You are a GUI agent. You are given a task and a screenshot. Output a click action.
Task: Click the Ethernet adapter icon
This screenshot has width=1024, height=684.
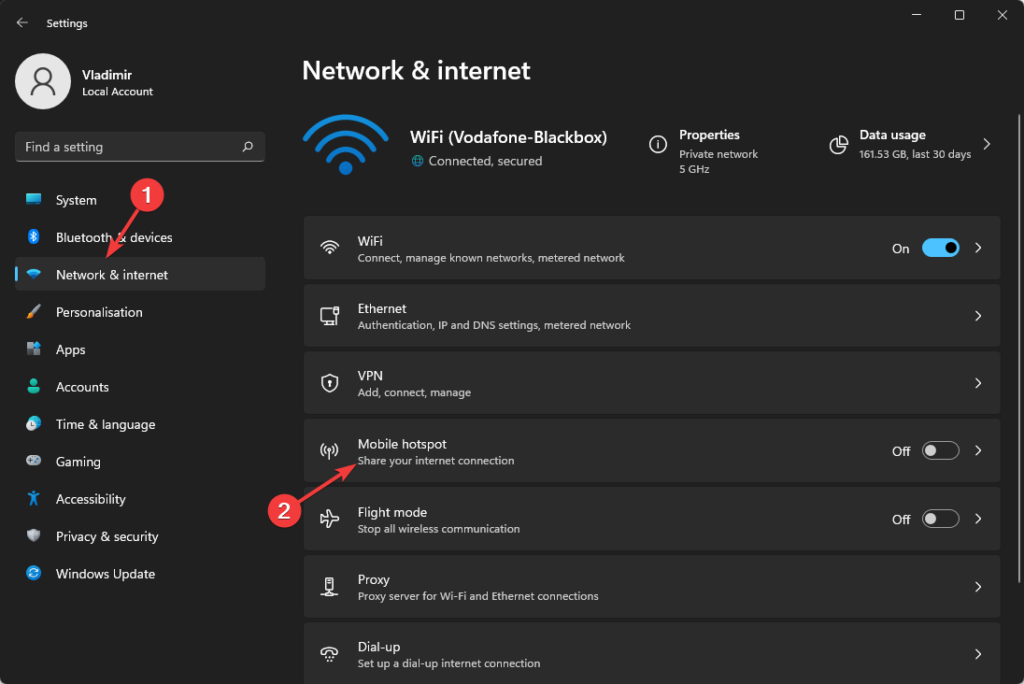tap(330, 315)
